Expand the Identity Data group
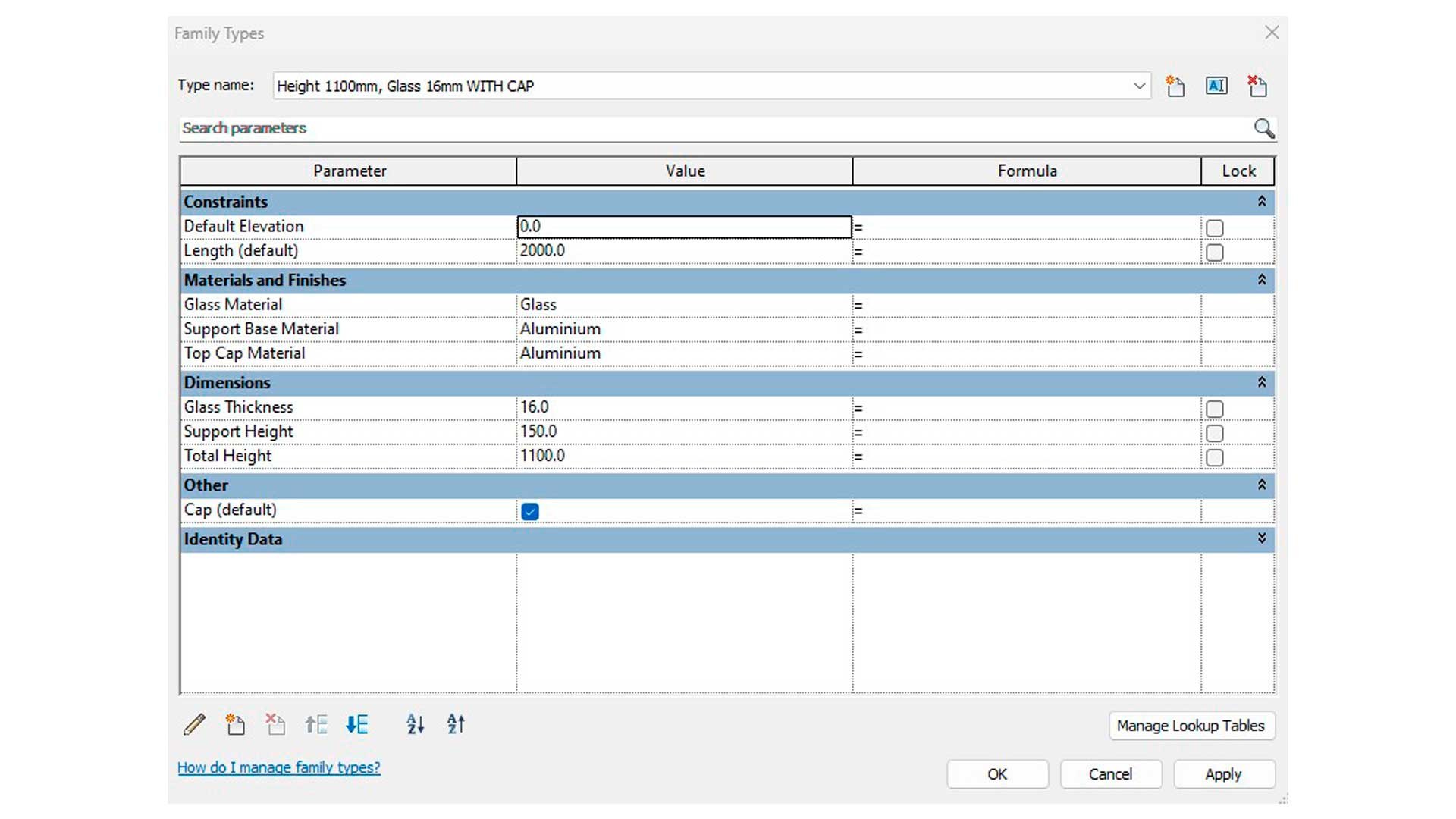This screenshot has height=819, width=1456. pos(1262,538)
